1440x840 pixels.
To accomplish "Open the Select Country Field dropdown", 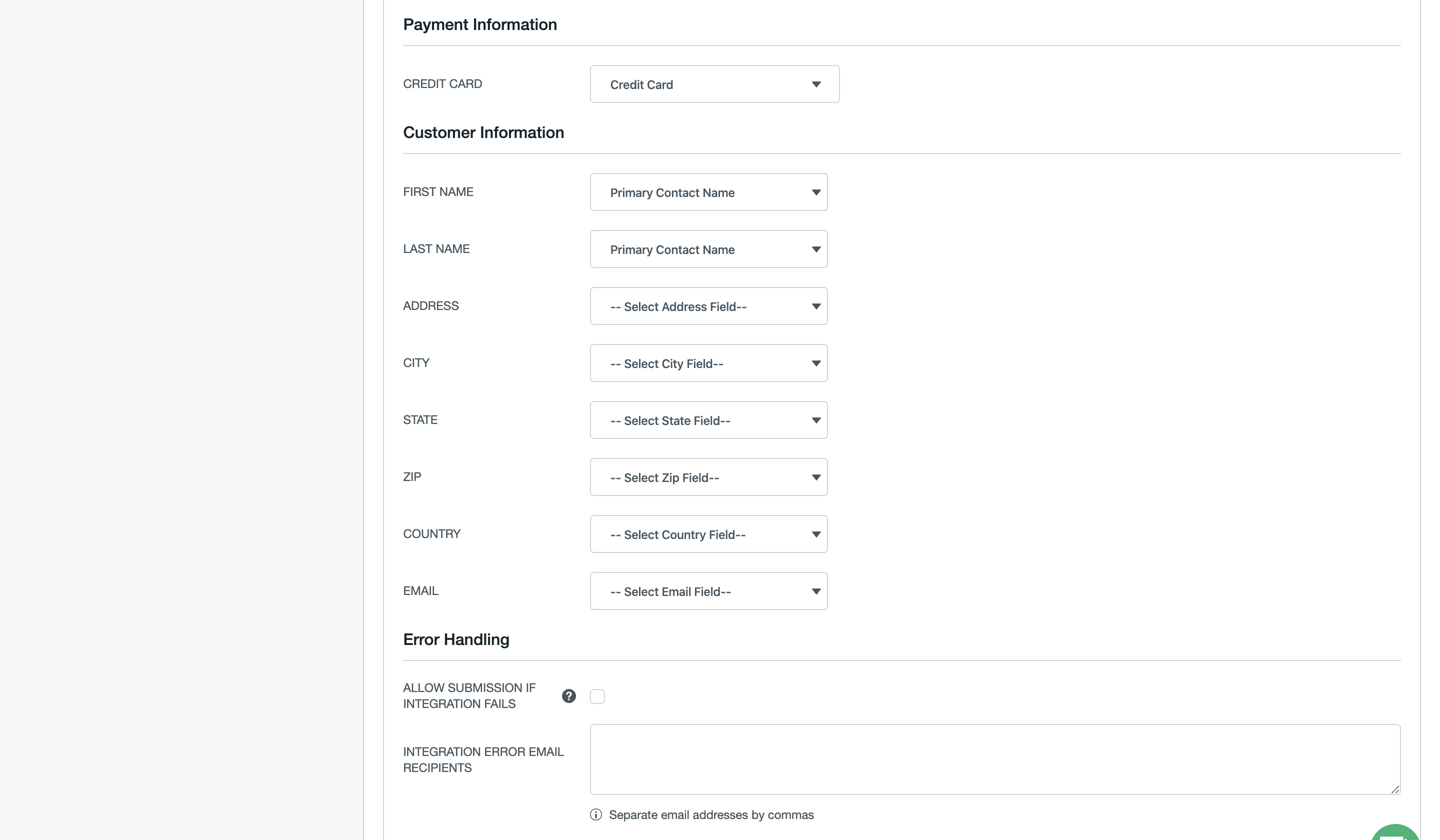I will point(708,534).
